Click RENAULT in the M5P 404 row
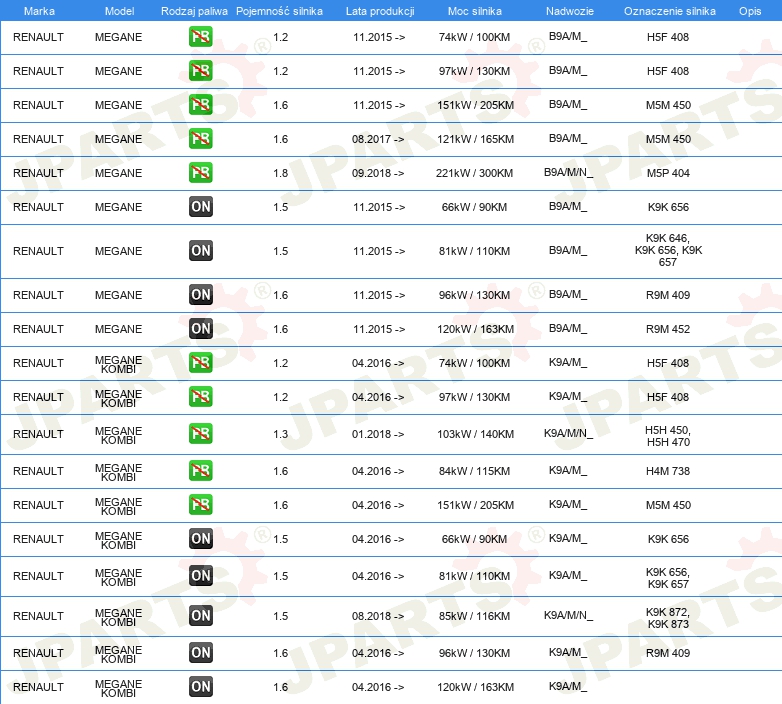 pos(38,173)
